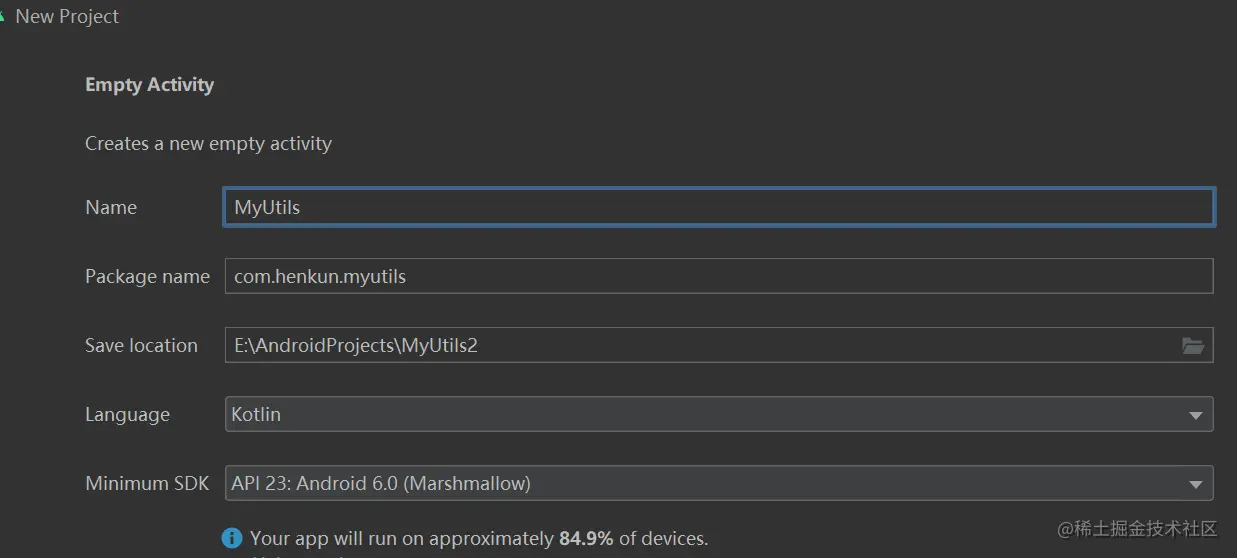Click the com.henkun.myutils package name field

point(718,276)
